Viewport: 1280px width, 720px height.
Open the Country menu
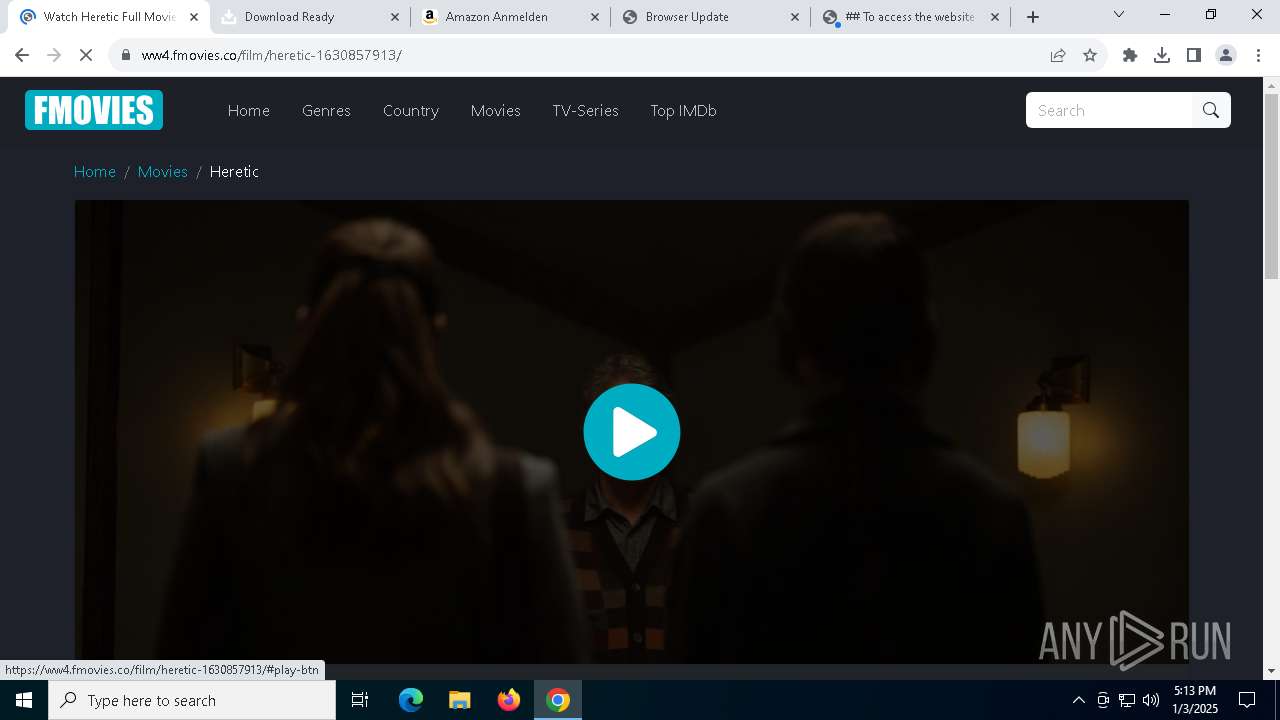tap(411, 110)
